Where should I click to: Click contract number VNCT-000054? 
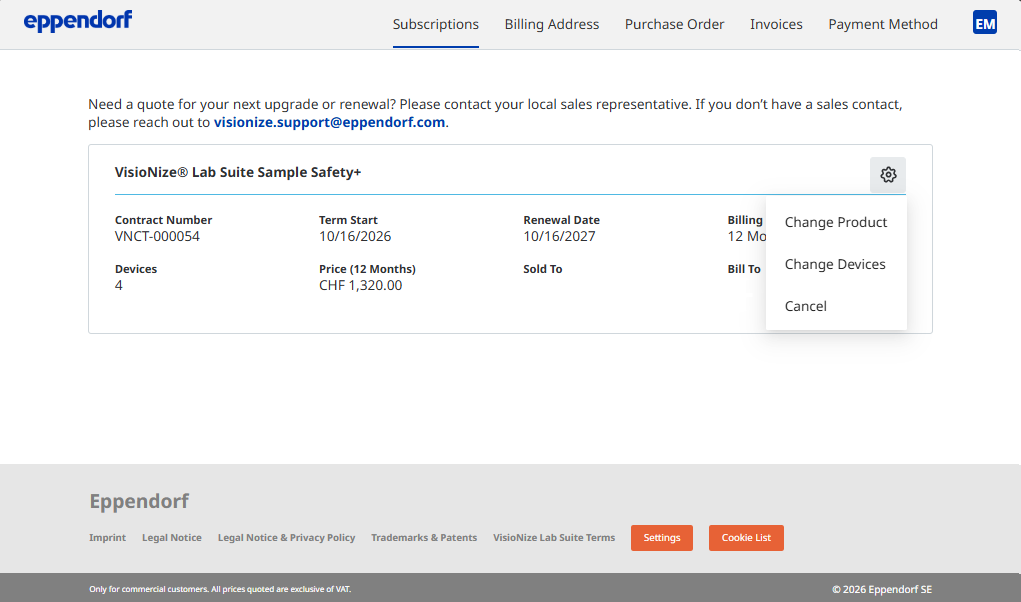click(x=157, y=236)
